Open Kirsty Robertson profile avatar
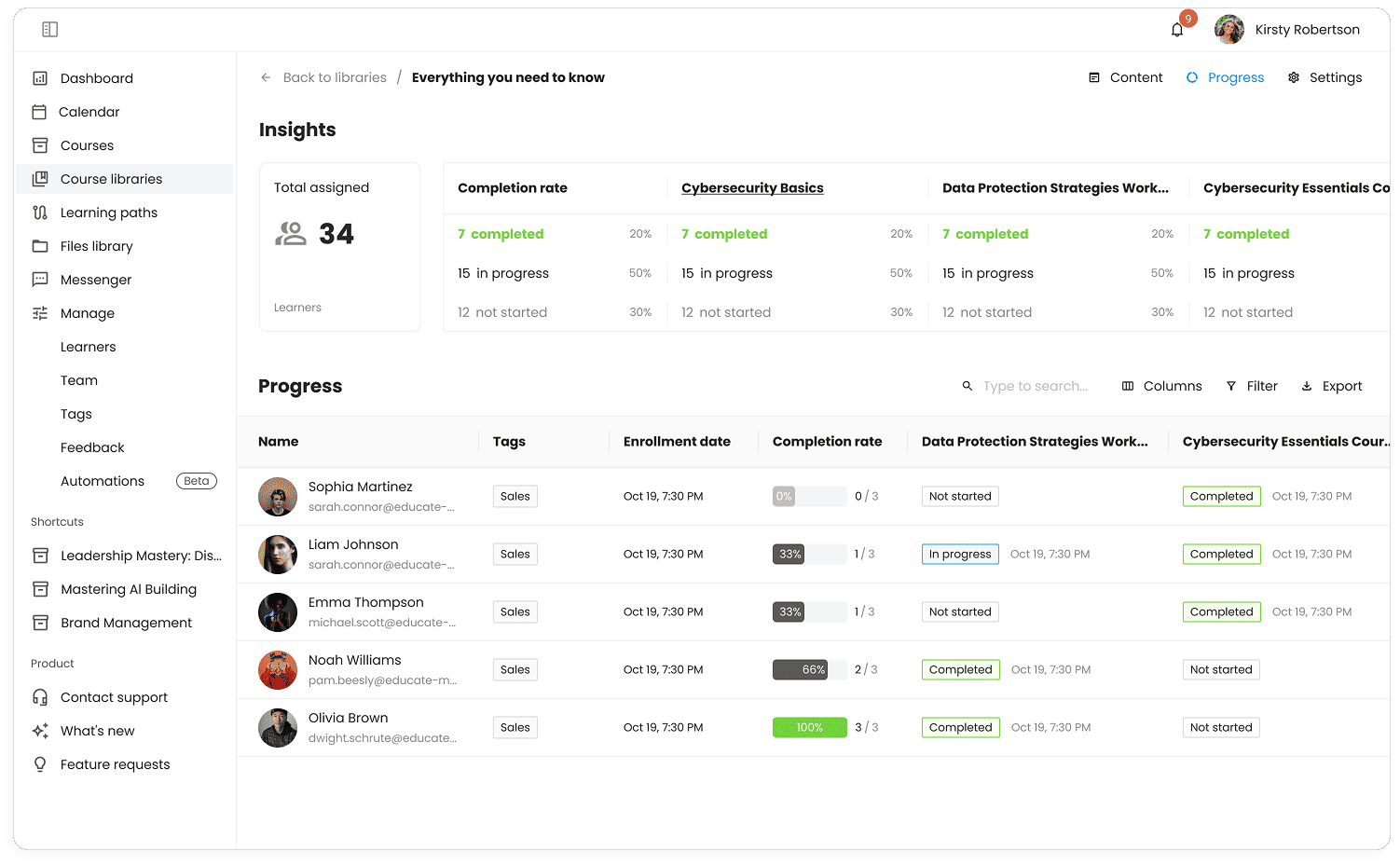 1229,30
